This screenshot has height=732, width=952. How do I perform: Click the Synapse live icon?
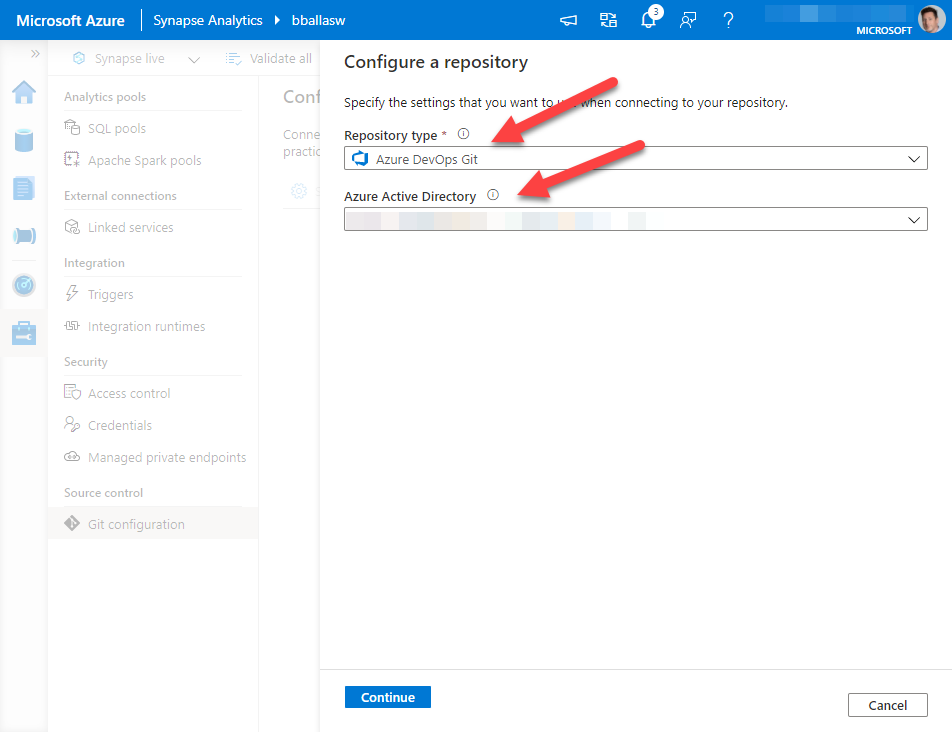[x=79, y=58]
